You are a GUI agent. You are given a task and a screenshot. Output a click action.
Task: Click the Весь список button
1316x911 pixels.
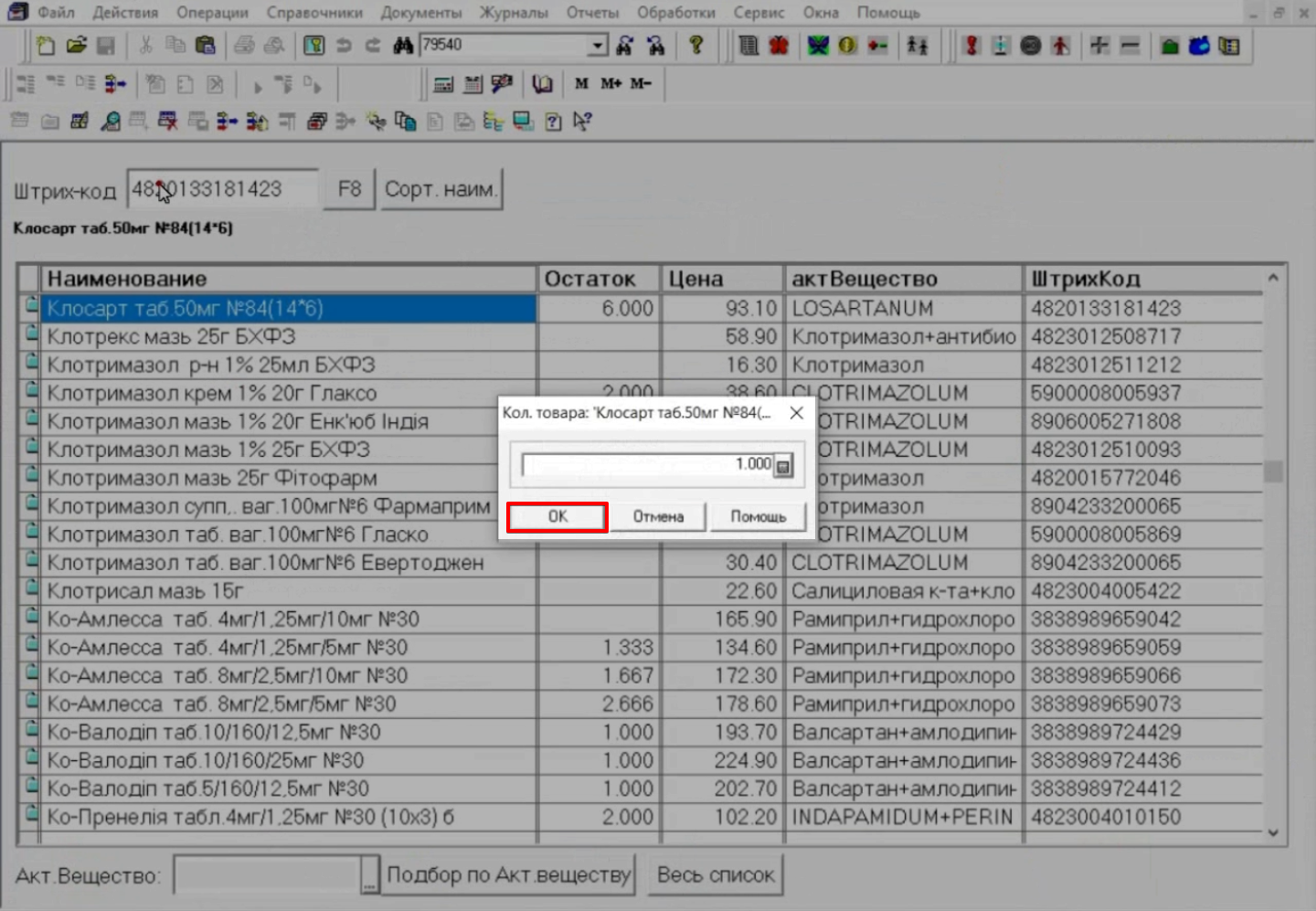coord(716,875)
